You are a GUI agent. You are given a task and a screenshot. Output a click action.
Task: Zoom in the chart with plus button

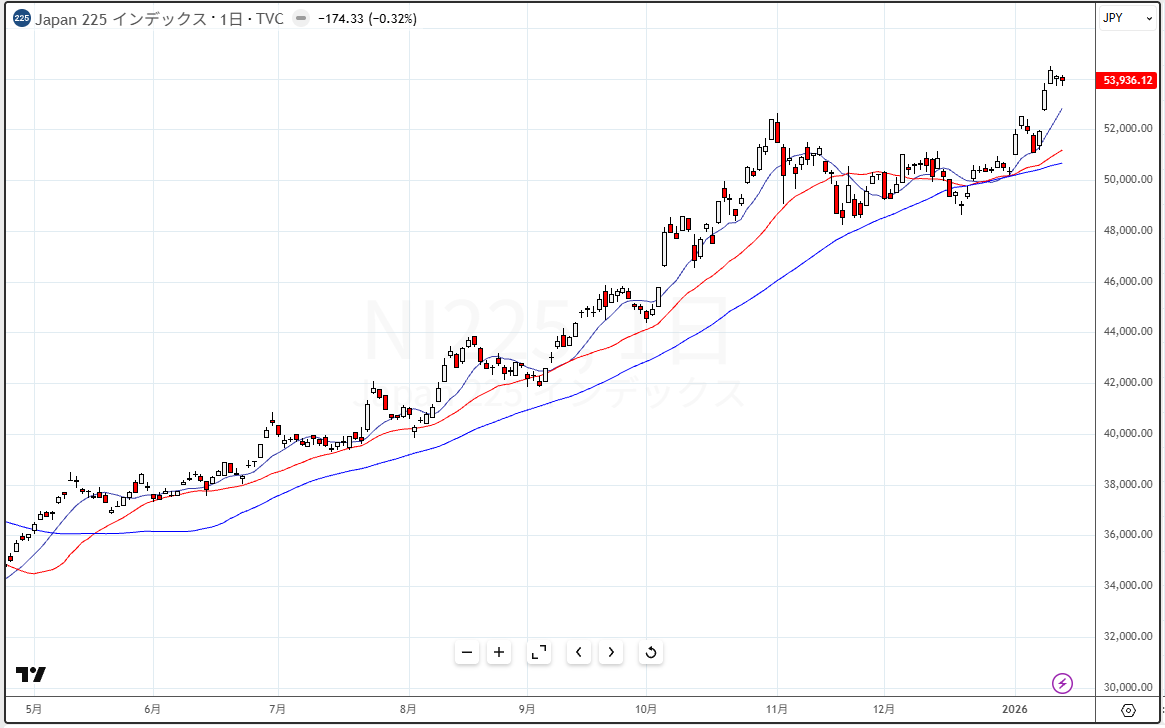pyautogui.click(x=499, y=653)
